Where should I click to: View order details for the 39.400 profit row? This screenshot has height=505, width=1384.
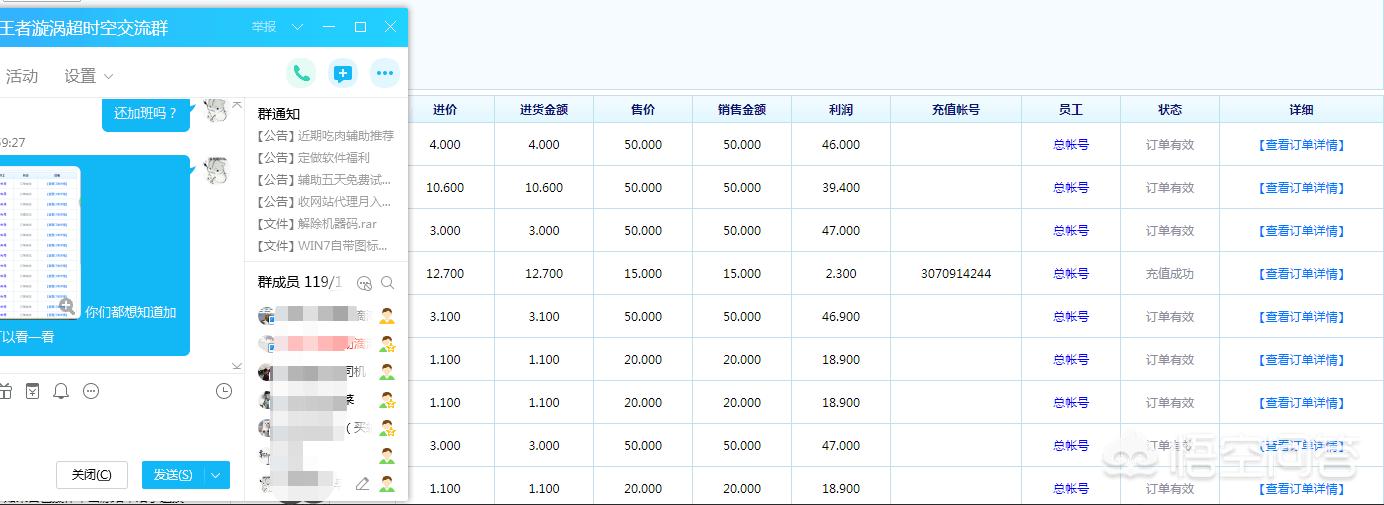point(1301,188)
